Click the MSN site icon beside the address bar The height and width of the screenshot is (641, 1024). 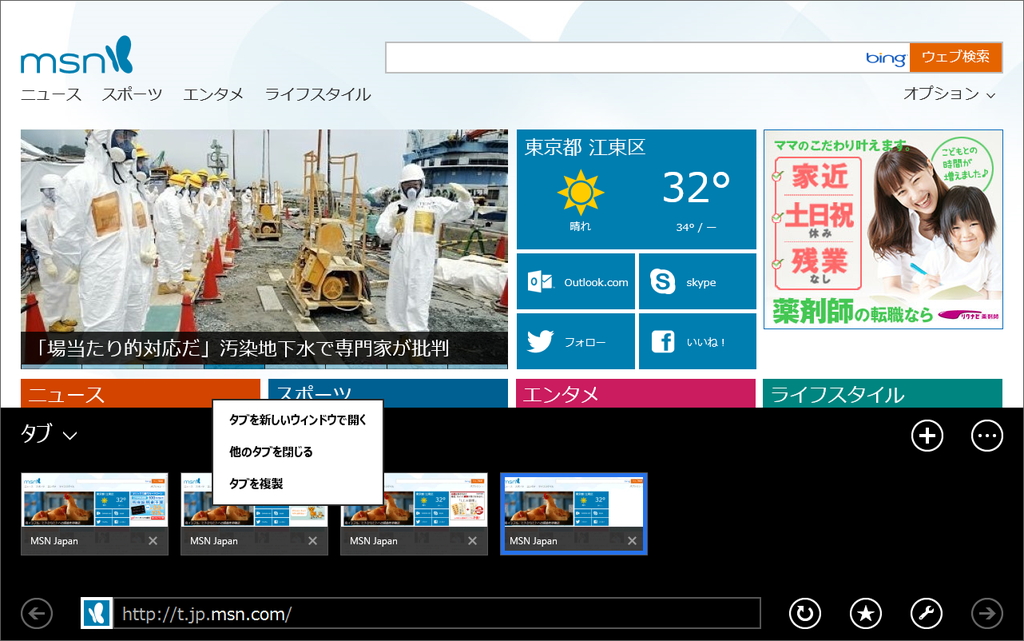(x=97, y=614)
